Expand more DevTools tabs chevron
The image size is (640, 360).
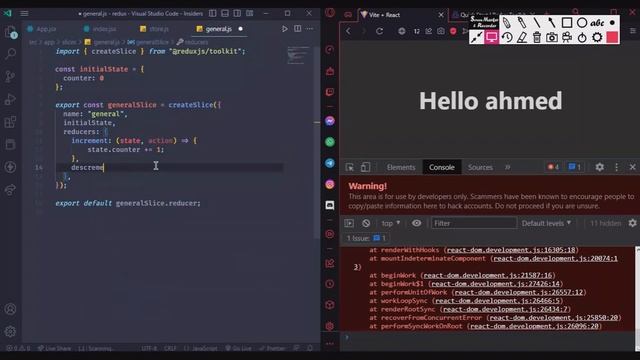pos(507,167)
